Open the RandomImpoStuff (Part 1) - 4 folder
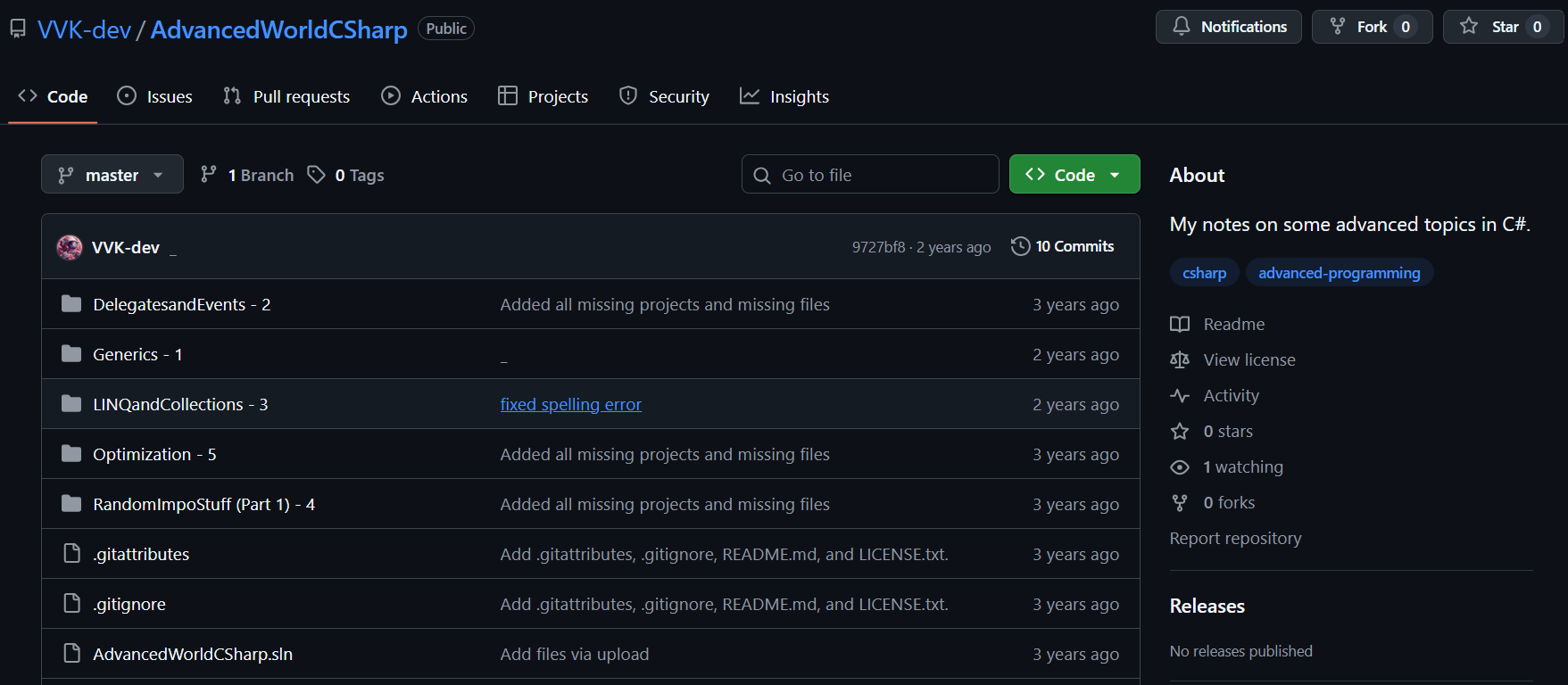 (203, 504)
